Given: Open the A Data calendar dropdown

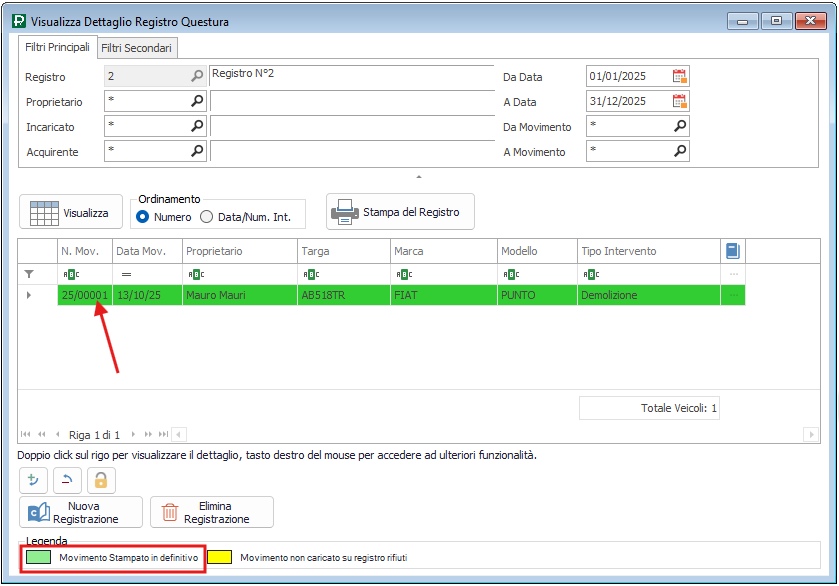Looking at the screenshot, I should (680, 101).
